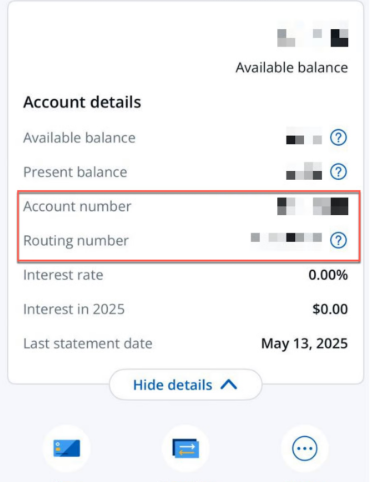Click the Last statement date label
This screenshot has height=482, width=376.
[88, 344]
